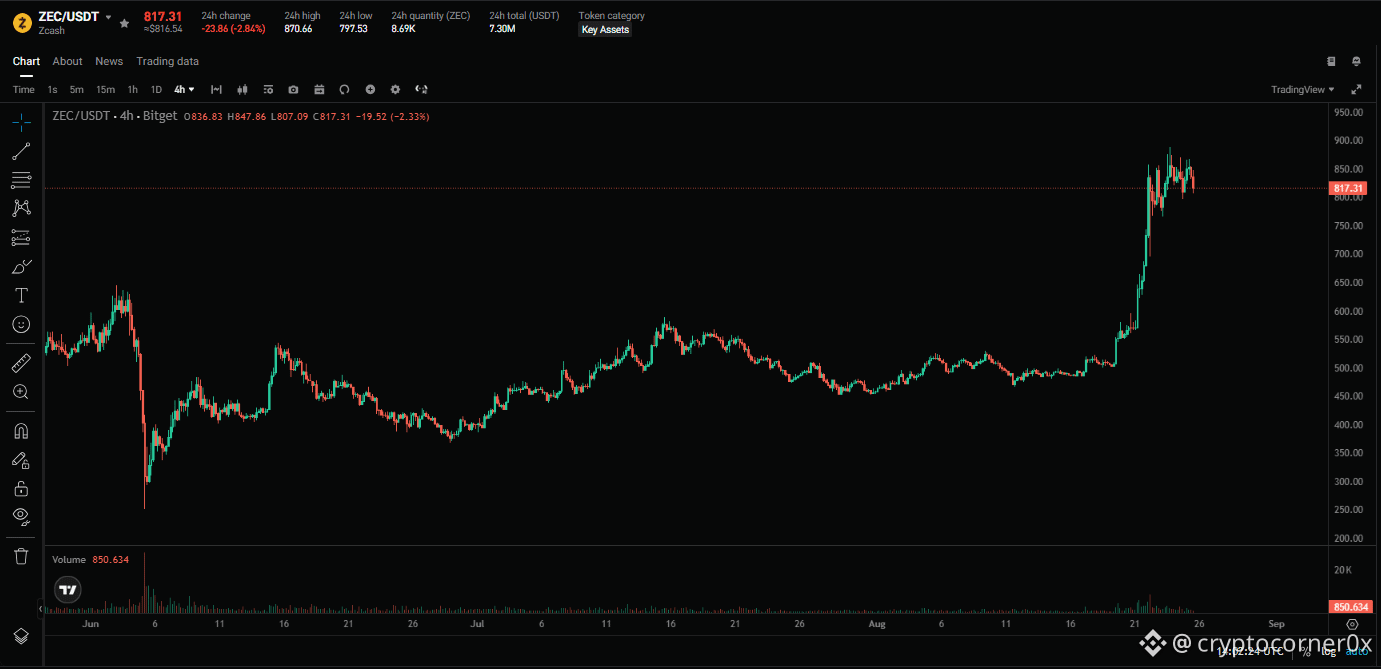
Task: Click the Zcash coin logo
Action: (21, 22)
